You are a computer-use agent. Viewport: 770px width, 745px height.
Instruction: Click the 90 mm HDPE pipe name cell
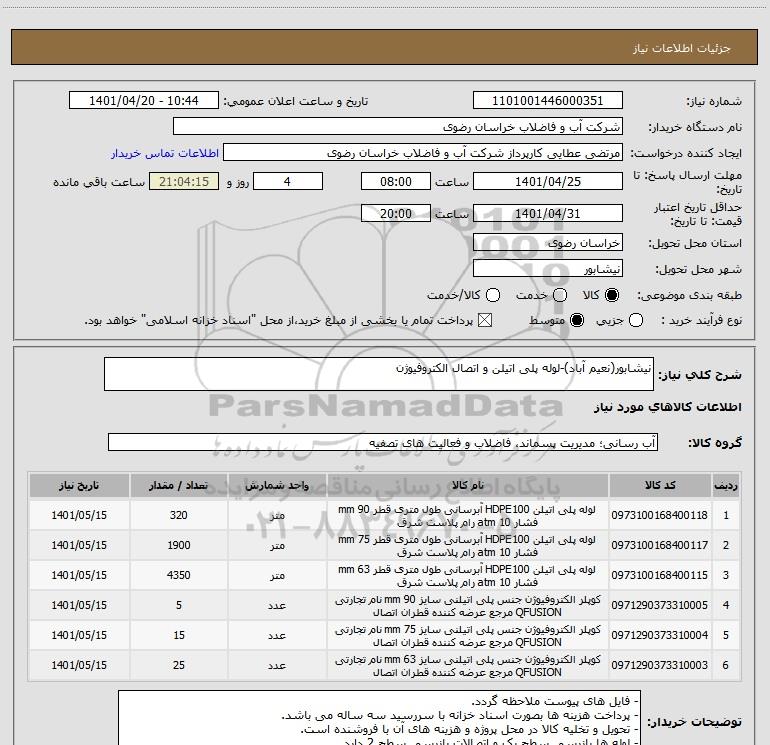468,515
